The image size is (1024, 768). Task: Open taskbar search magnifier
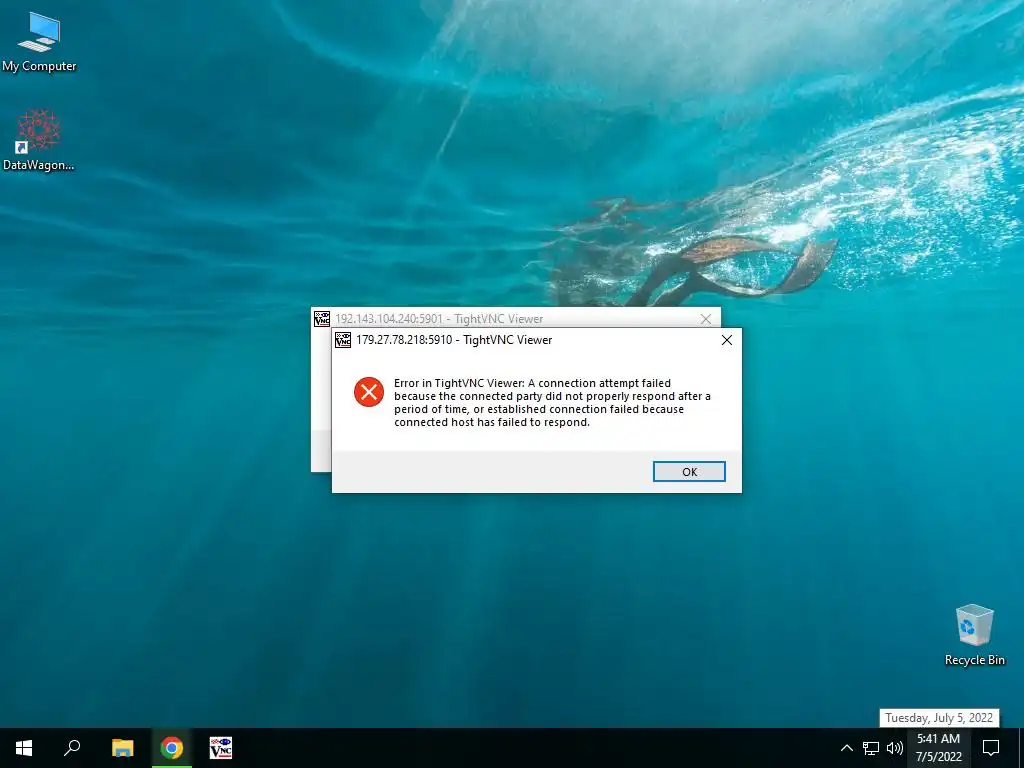[x=72, y=748]
